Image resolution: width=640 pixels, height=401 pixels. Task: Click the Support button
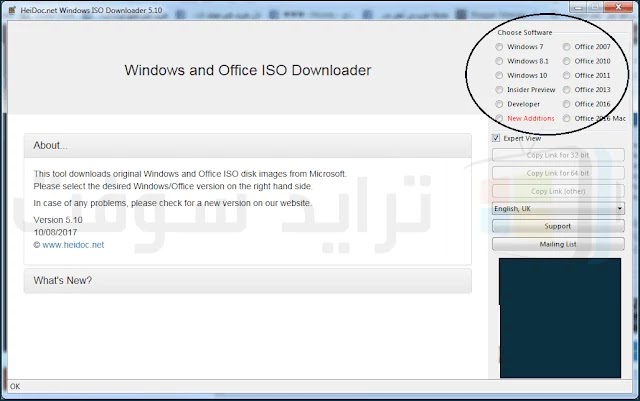coord(558,226)
